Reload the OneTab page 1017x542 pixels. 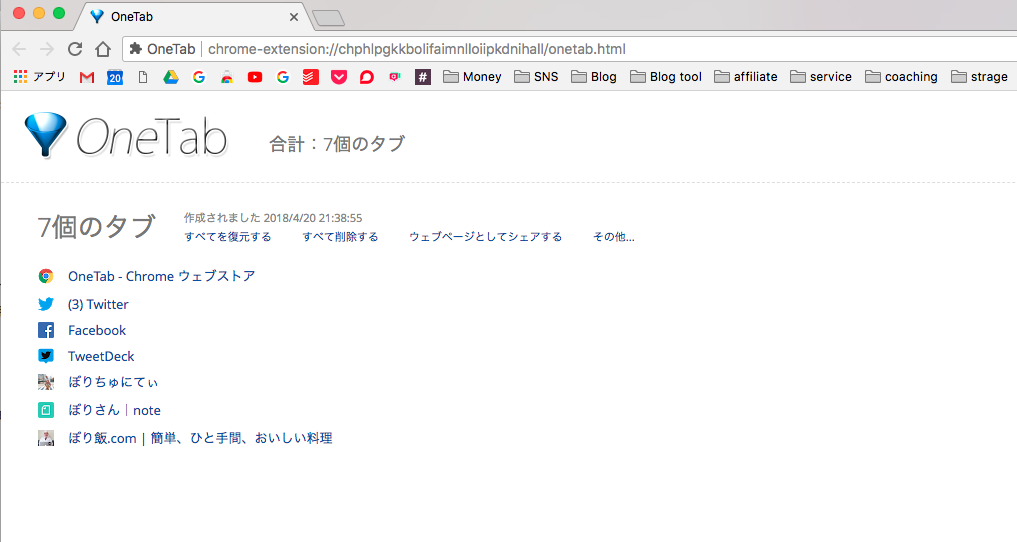coord(75,49)
